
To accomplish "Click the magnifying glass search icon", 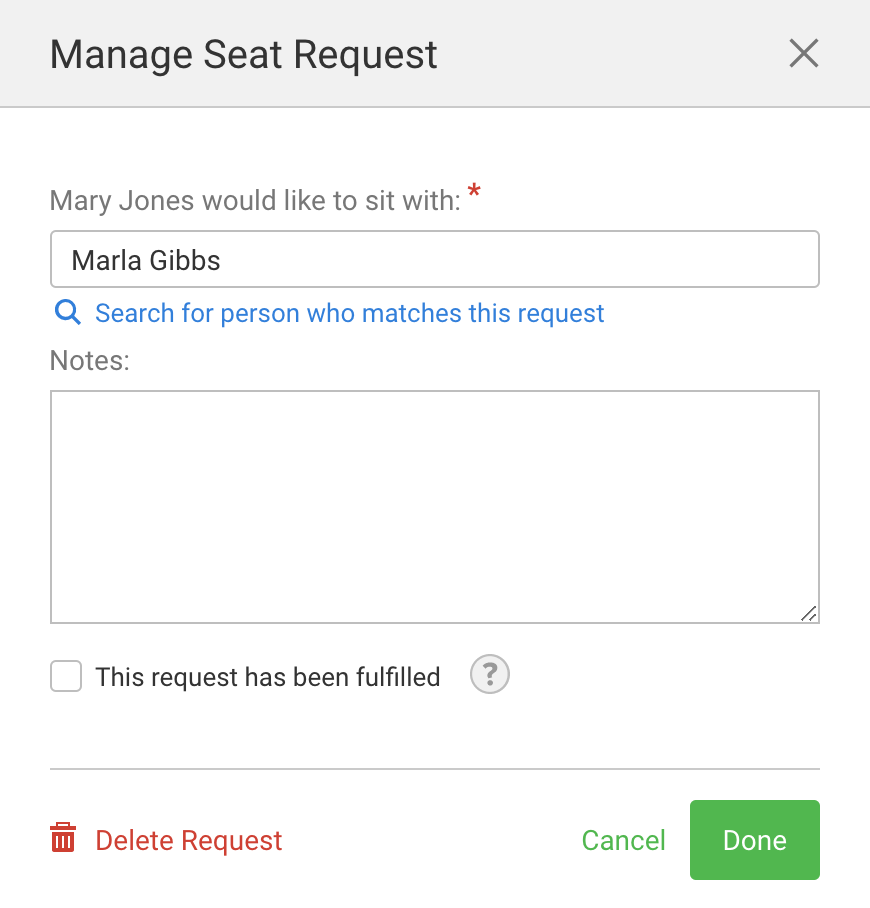I will (67, 313).
